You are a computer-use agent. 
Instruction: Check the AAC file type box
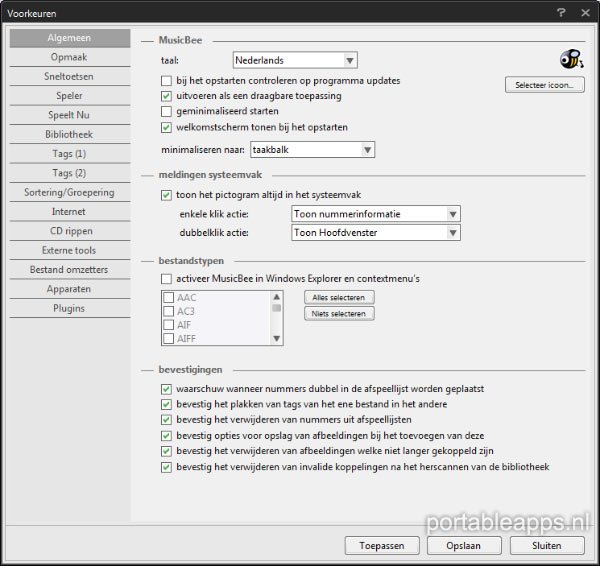coord(168,298)
